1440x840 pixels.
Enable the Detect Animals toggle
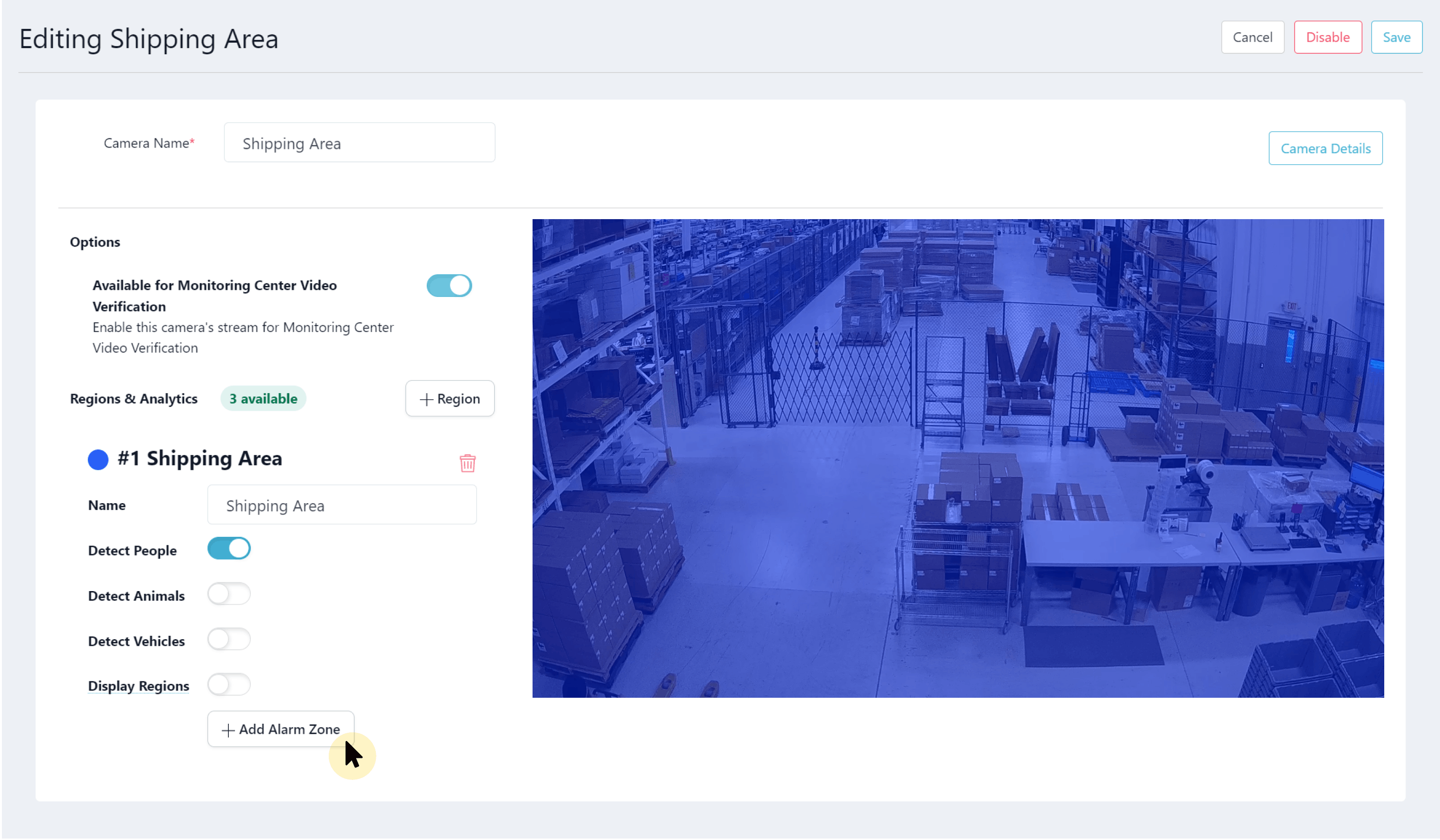click(229, 594)
